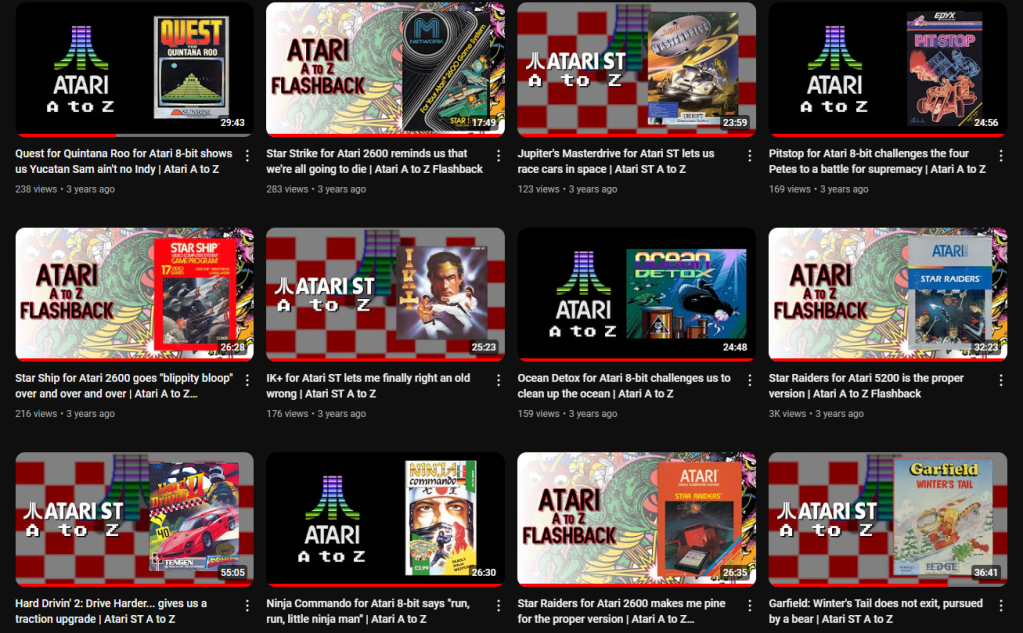
Task: Open action menu for Star Ship video
Action: pos(247,381)
